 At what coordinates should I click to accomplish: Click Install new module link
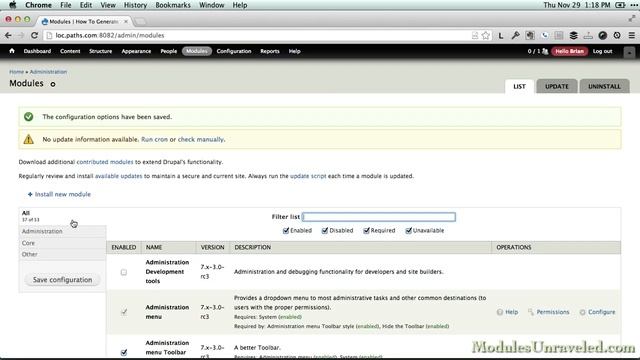pos(63,194)
